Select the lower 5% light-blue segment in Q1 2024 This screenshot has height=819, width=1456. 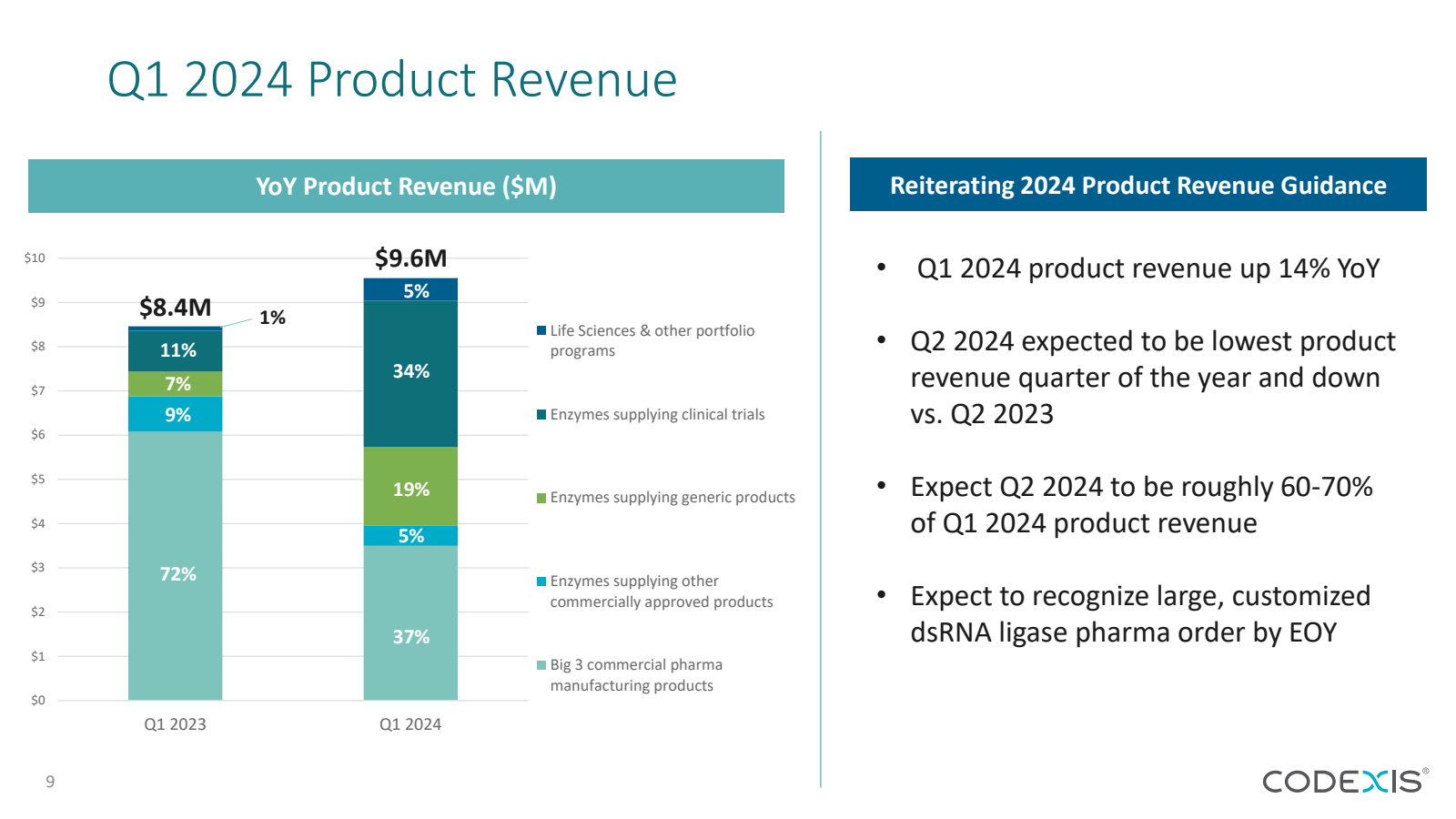[410, 535]
